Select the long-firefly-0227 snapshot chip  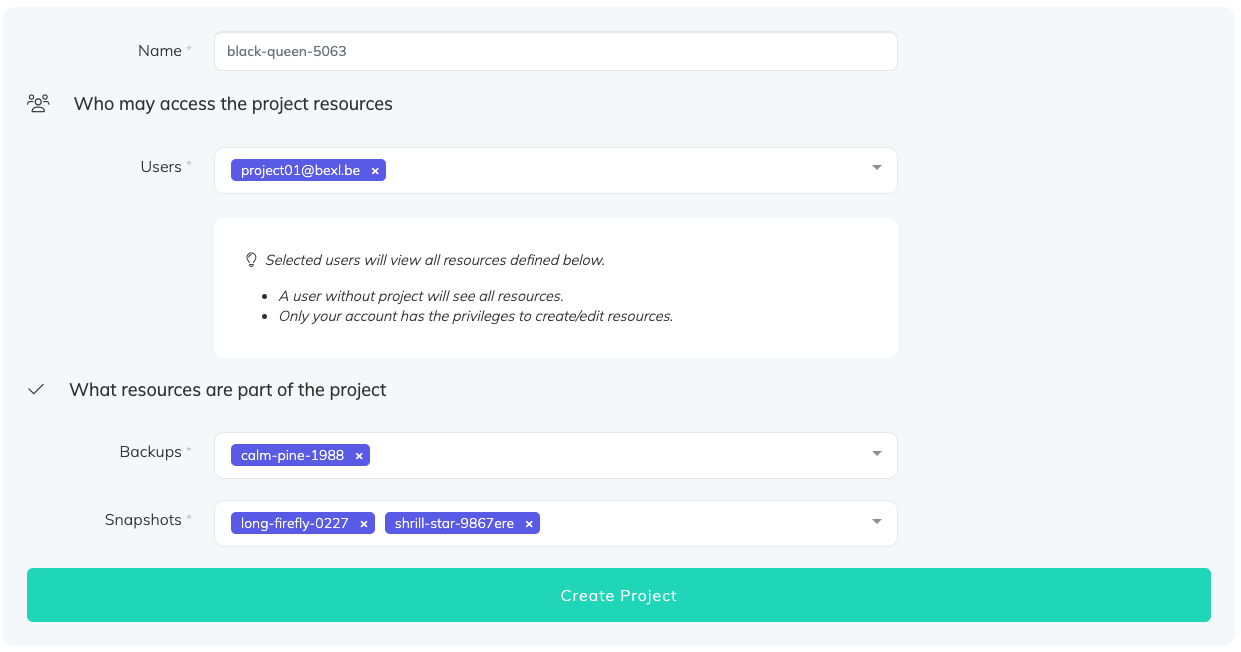tap(294, 524)
